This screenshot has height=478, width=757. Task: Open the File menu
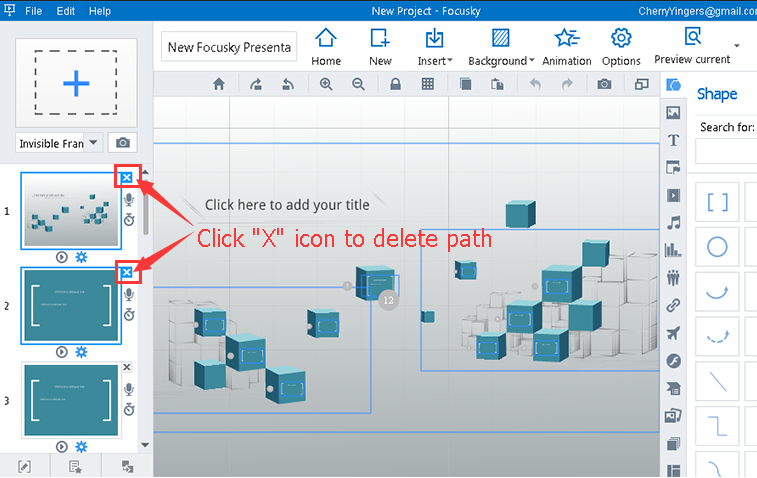click(33, 11)
